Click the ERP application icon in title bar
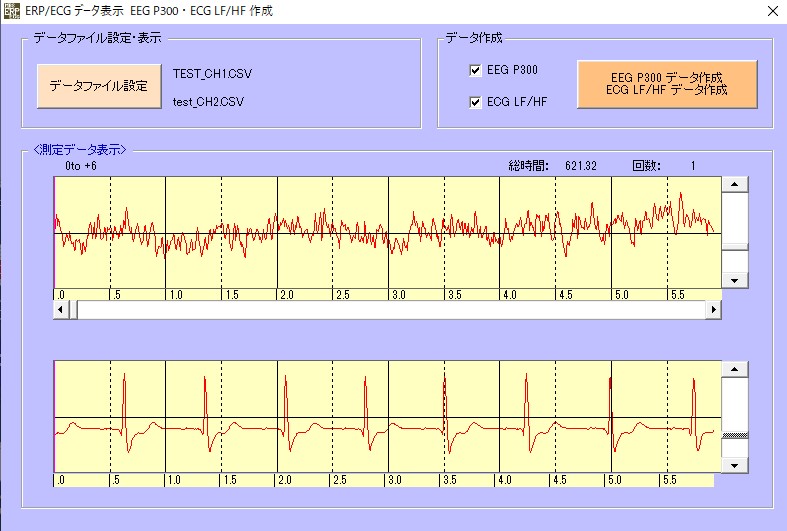This screenshot has height=531, width=787. point(12,11)
